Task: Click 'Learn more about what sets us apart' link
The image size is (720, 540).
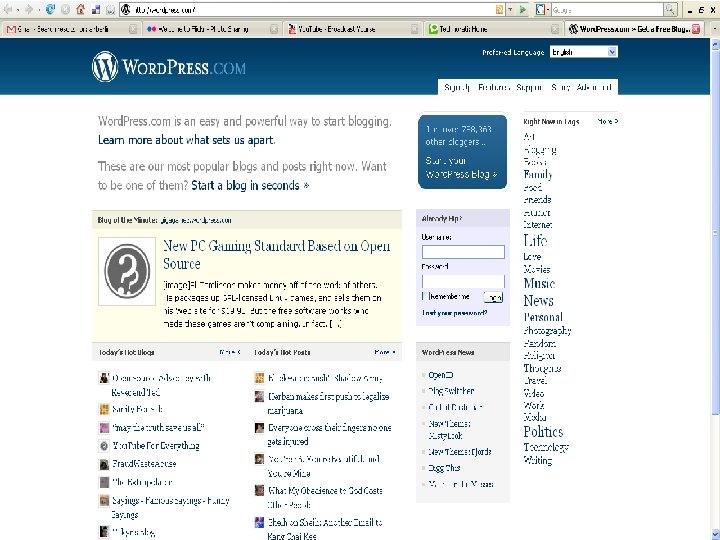Action: point(186,140)
